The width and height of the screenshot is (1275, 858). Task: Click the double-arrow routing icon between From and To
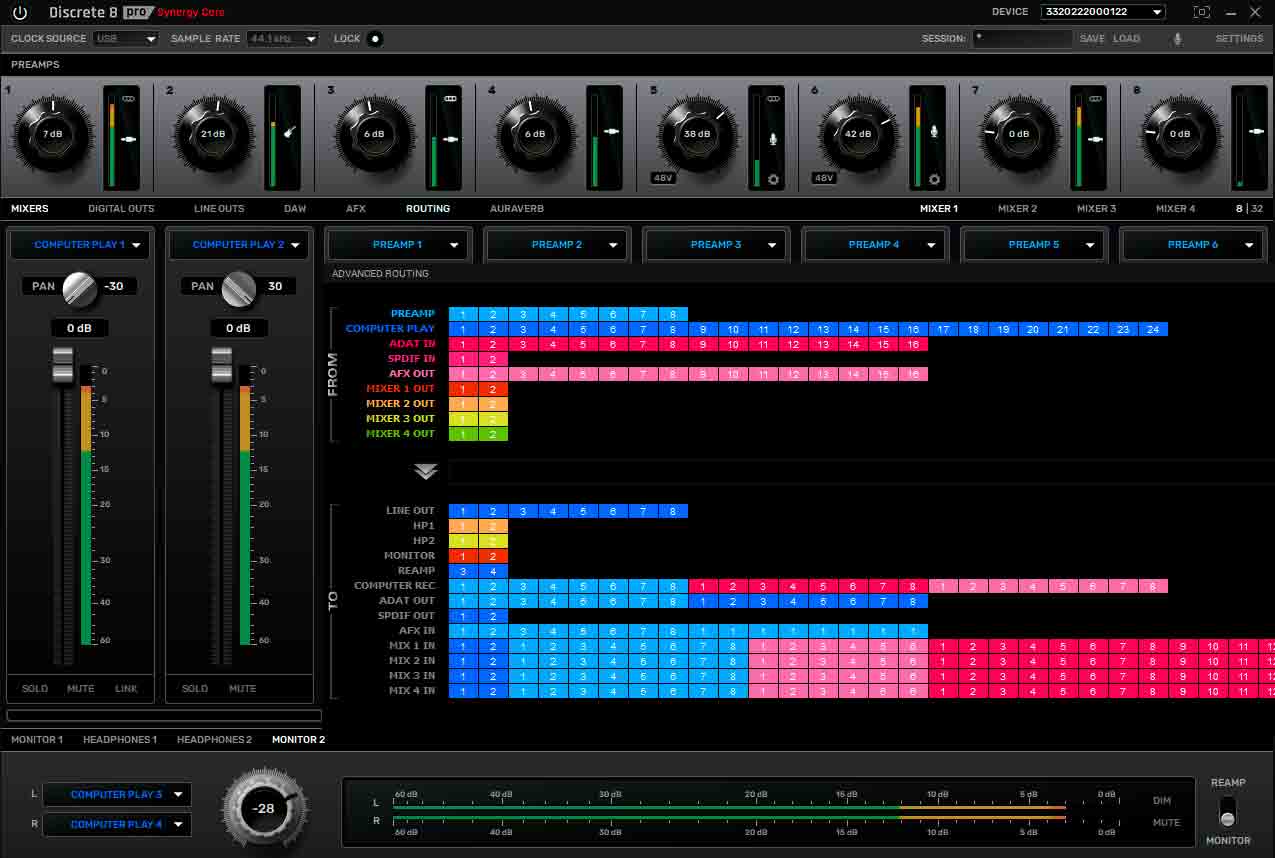pos(426,472)
